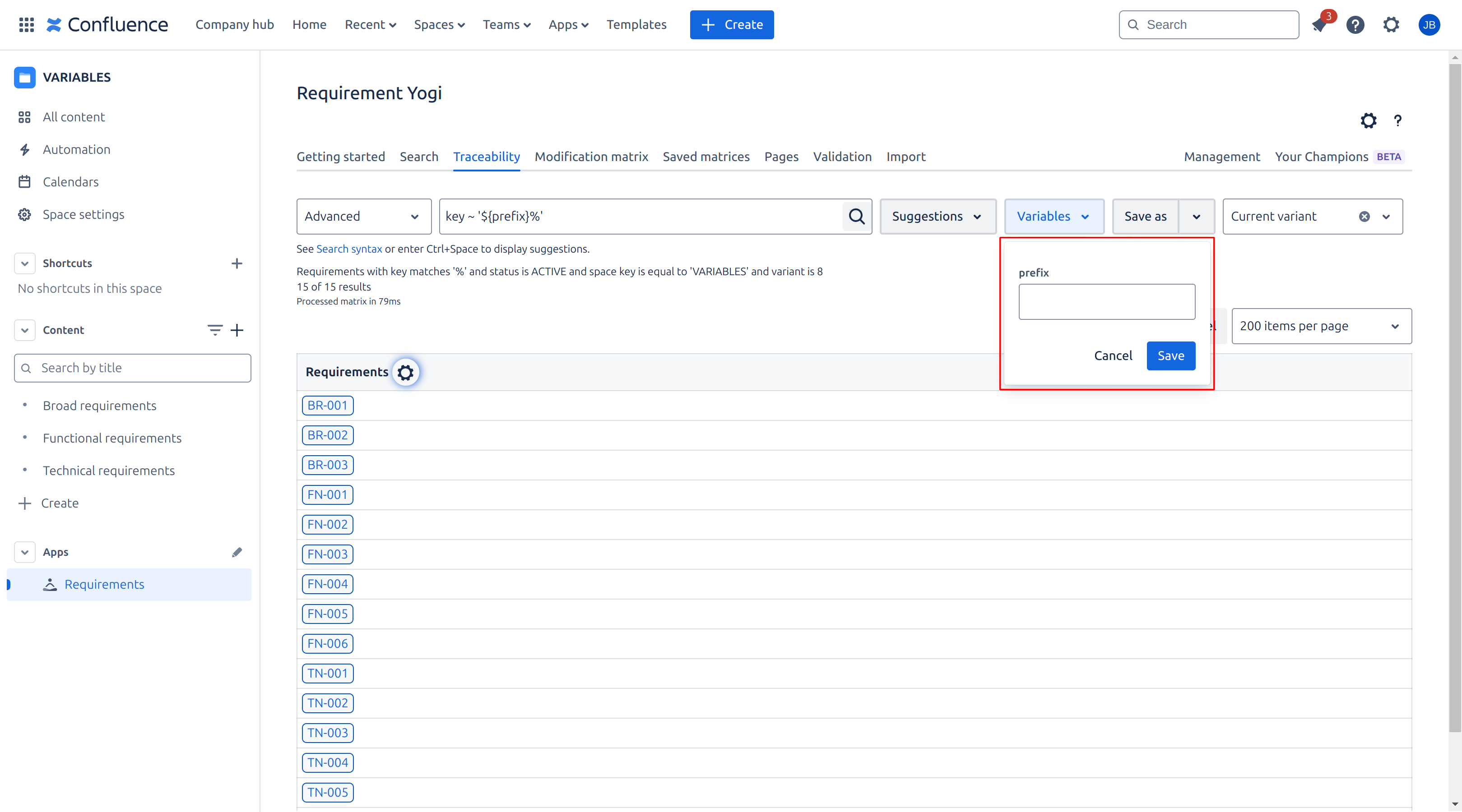Open the Advanced query mode dropdown
The image size is (1462, 812).
(x=362, y=215)
